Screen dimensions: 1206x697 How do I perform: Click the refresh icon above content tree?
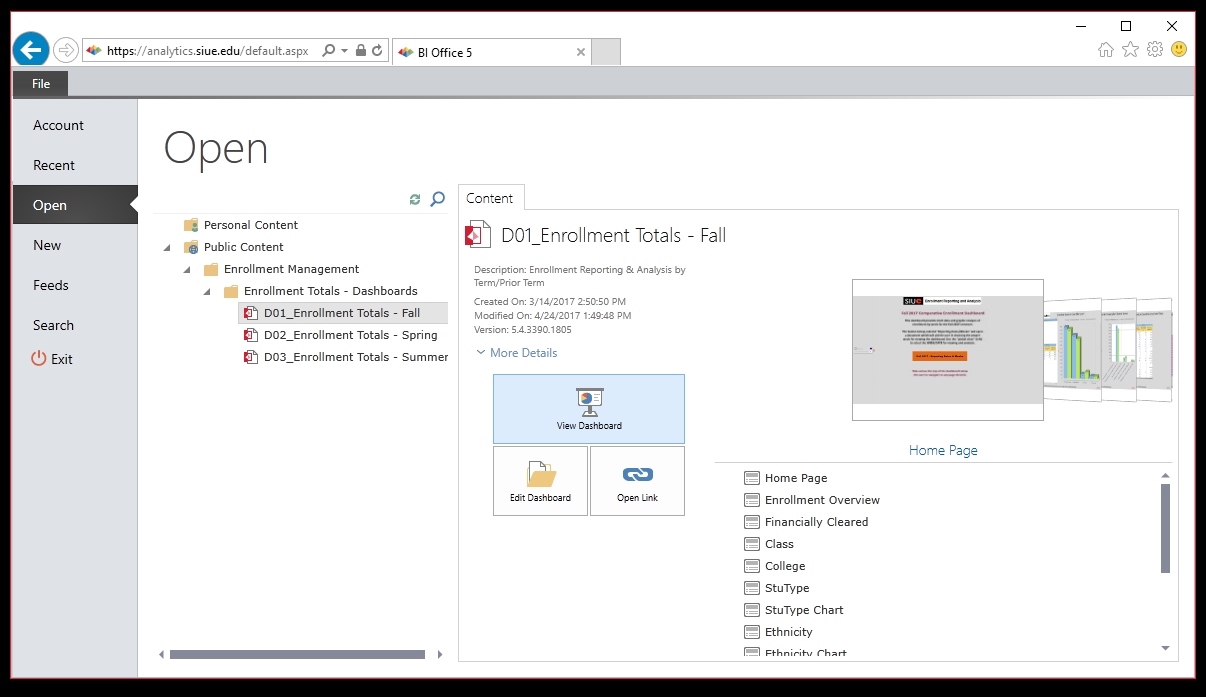pos(415,200)
